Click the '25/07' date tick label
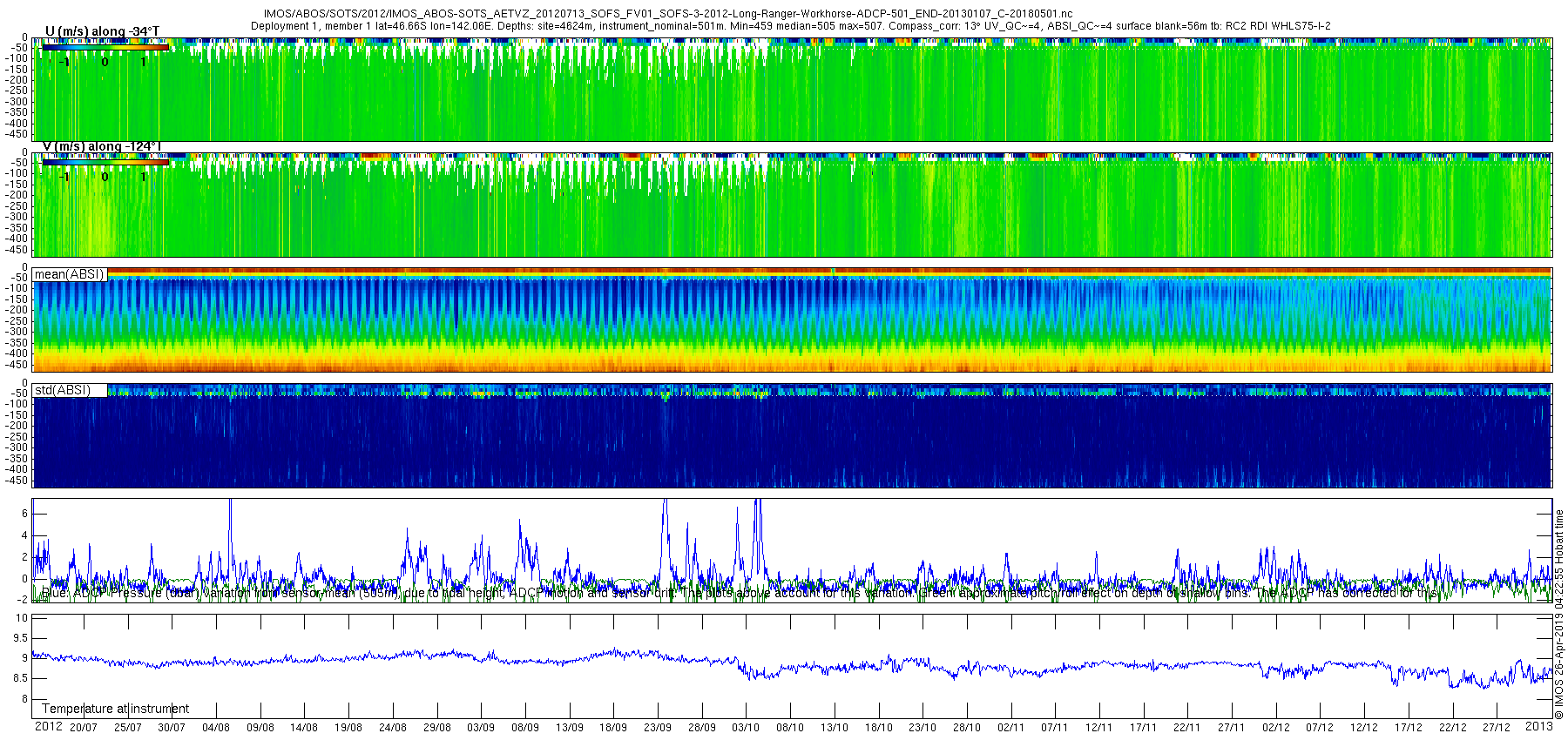 click(x=127, y=728)
